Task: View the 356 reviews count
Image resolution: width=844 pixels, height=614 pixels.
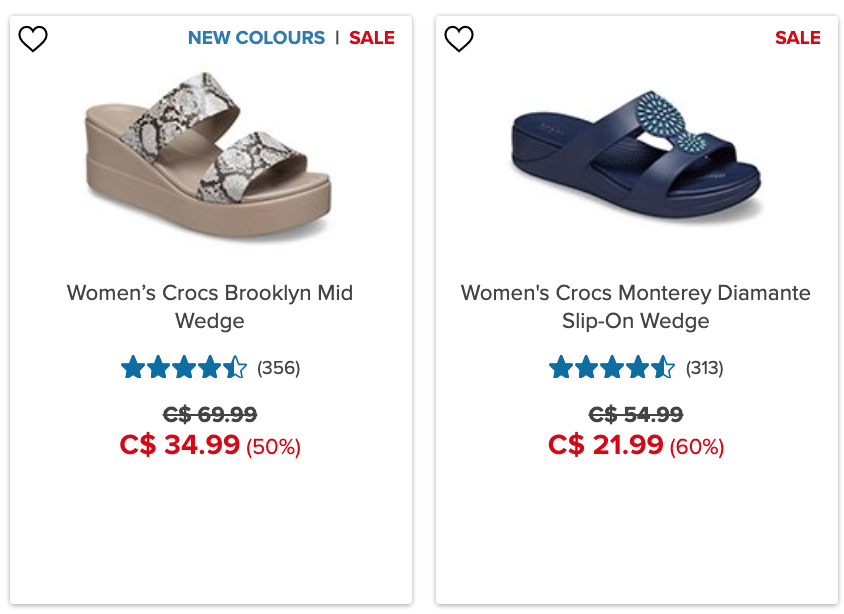Action: click(278, 368)
